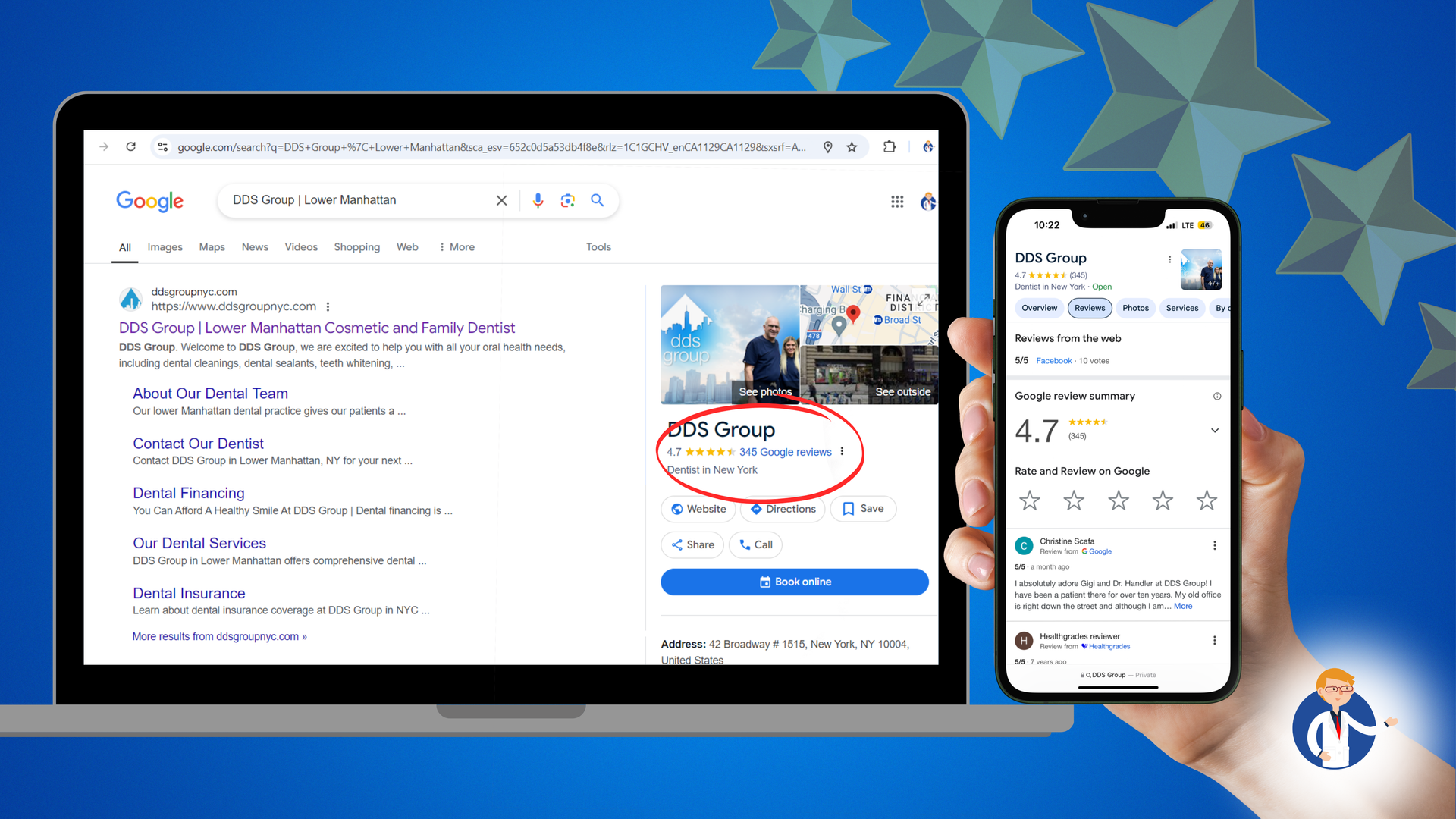Open the Google account avatar
The width and height of the screenshot is (1456, 819).
[x=928, y=202]
